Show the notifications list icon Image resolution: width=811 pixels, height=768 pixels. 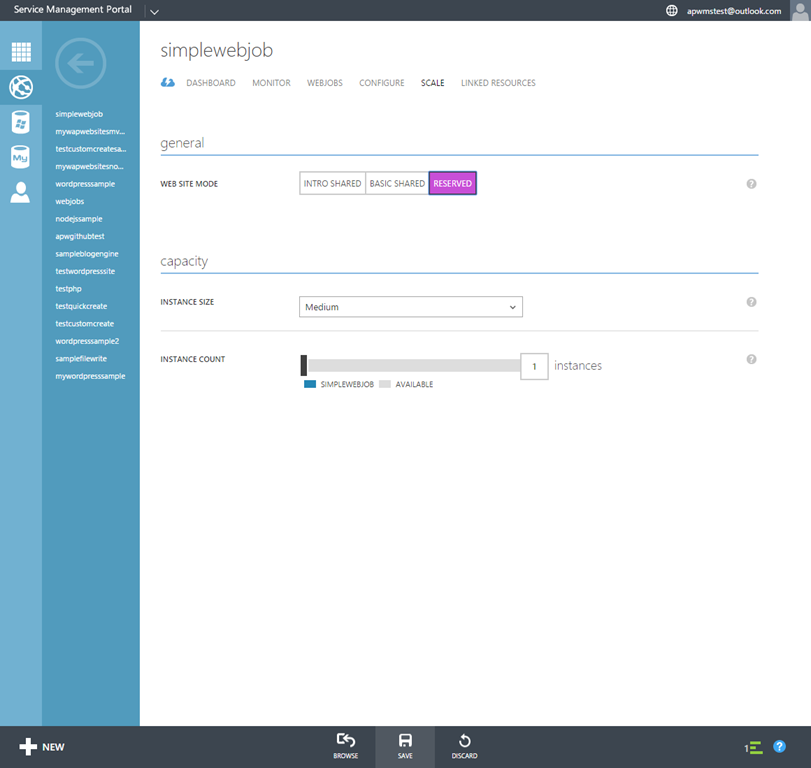tap(754, 747)
